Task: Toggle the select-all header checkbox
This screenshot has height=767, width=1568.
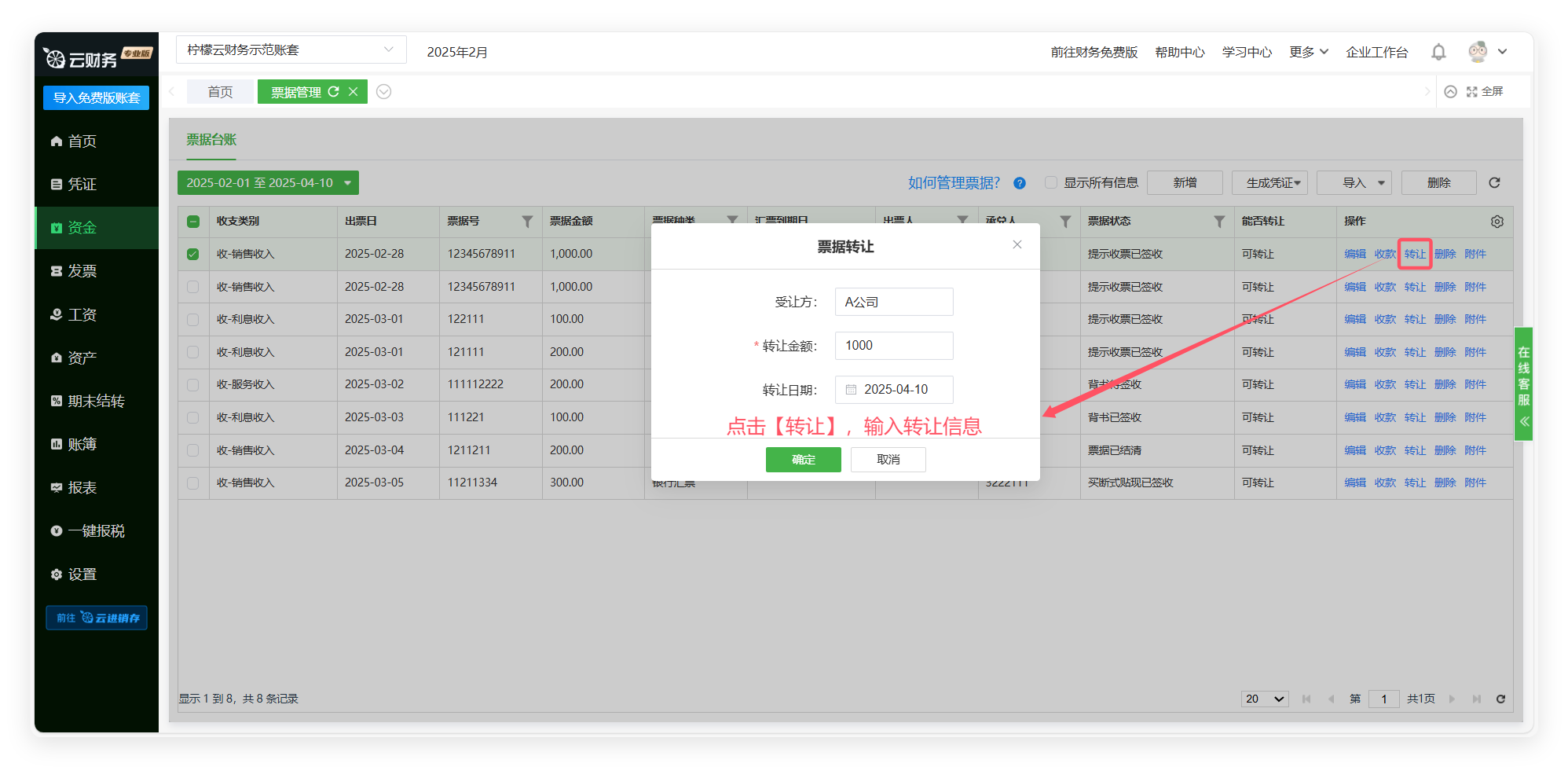Action: pyautogui.click(x=193, y=222)
